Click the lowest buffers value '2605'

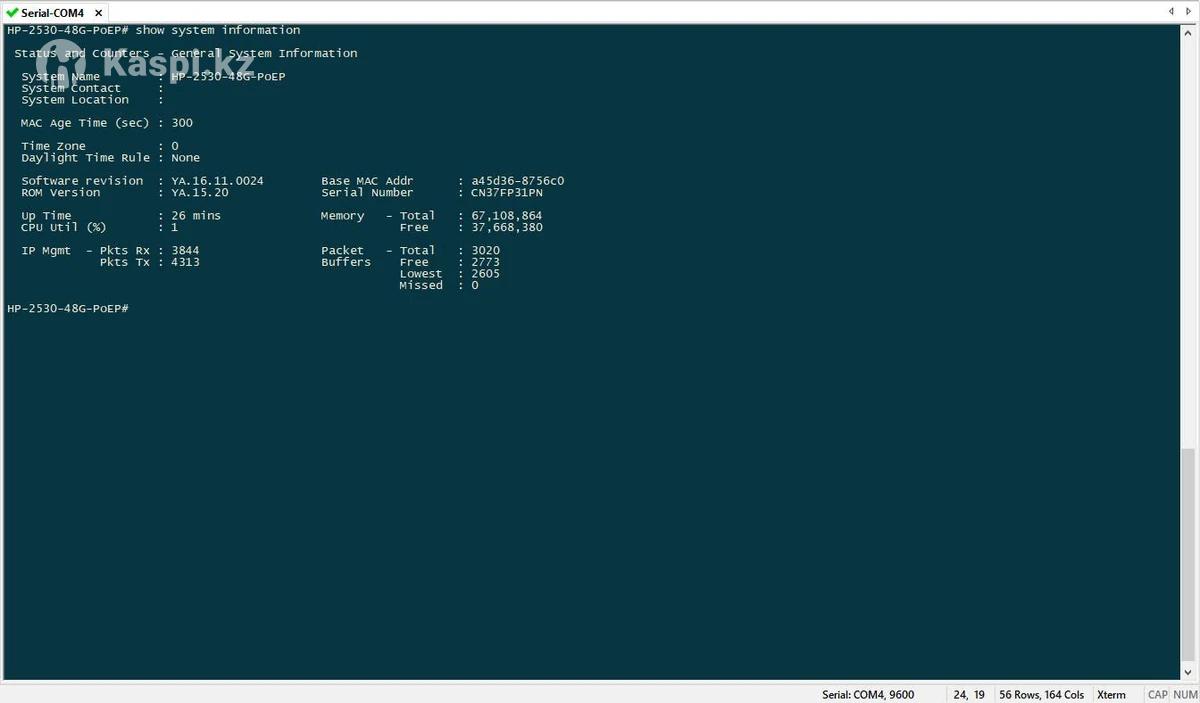485,274
